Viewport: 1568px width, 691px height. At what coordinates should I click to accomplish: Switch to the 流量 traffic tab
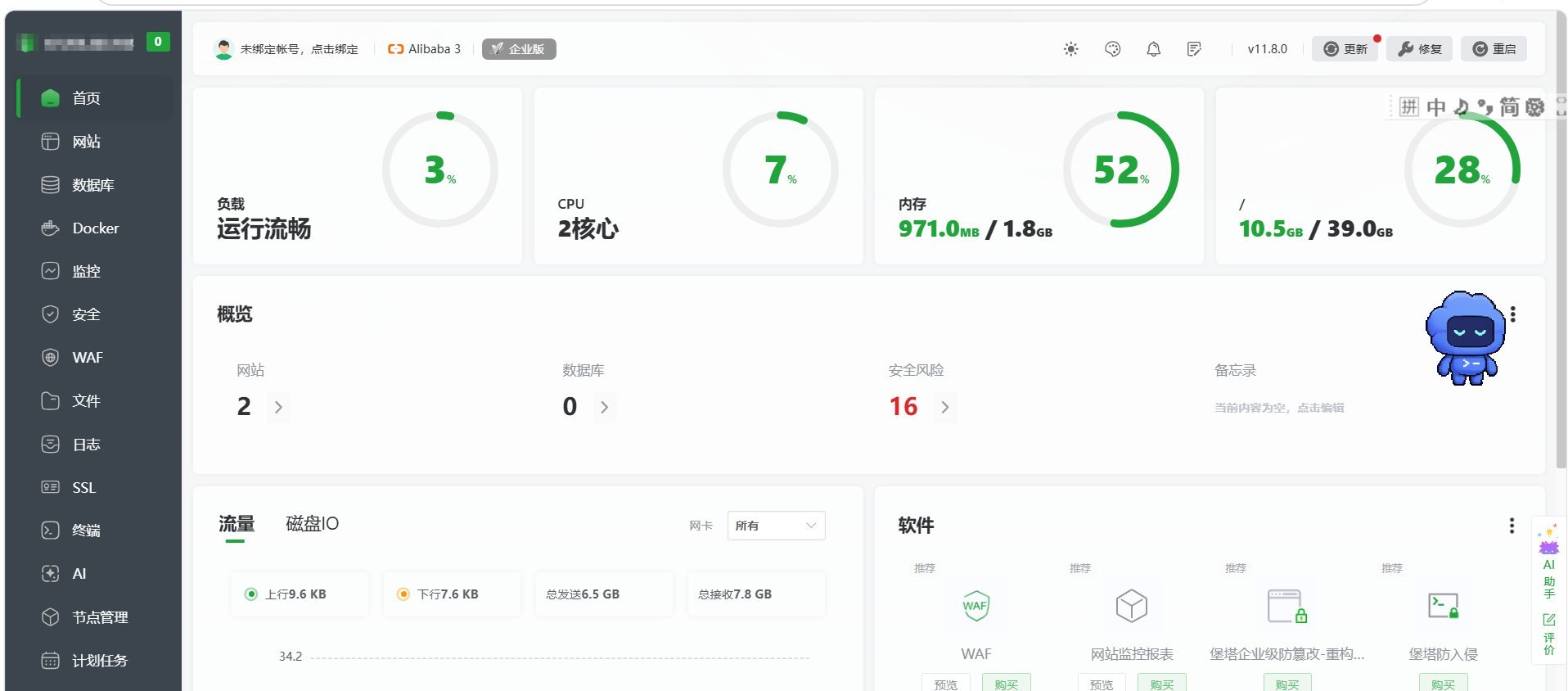pyautogui.click(x=237, y=524)
